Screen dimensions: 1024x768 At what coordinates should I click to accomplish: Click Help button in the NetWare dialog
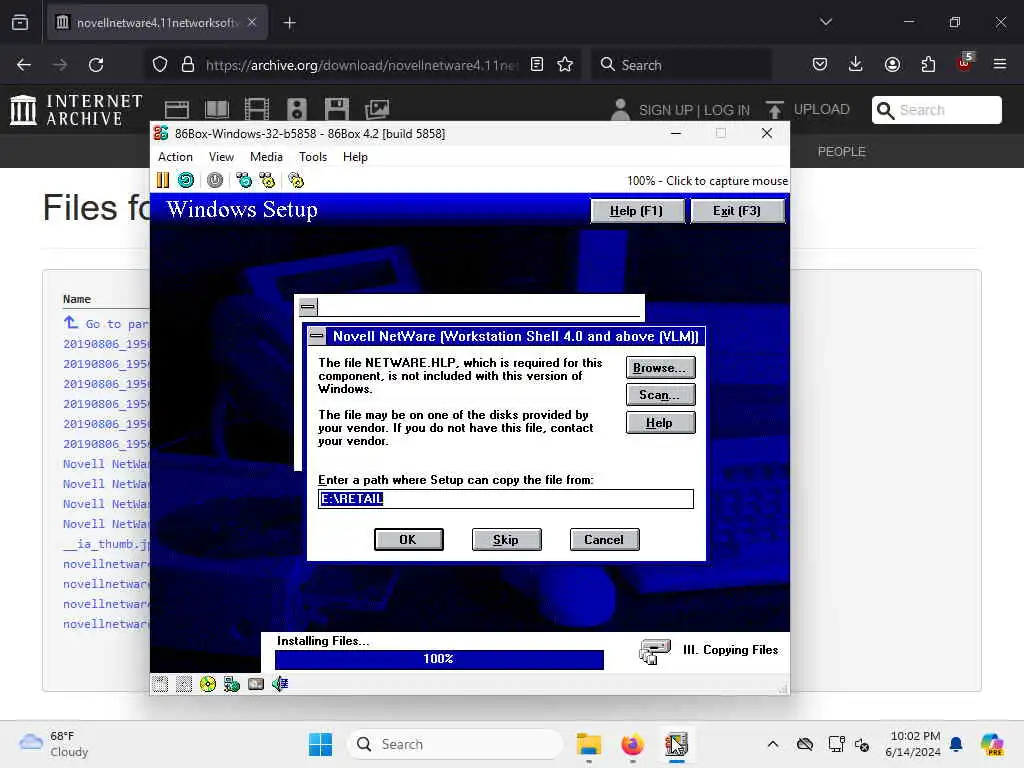tap(660, 423)
